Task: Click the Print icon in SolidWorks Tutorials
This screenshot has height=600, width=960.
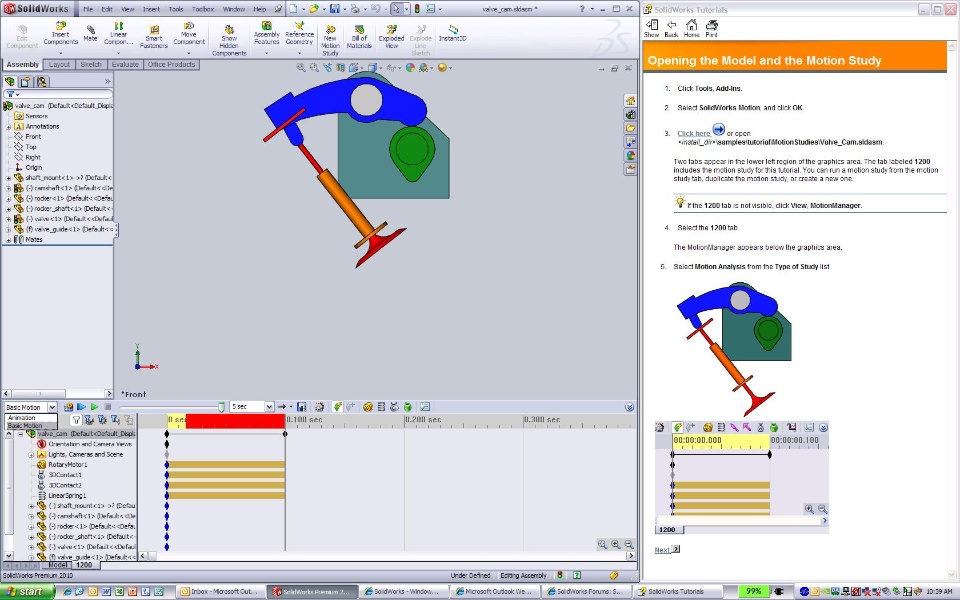Action: pyautogui.click(x=711, y=28)
